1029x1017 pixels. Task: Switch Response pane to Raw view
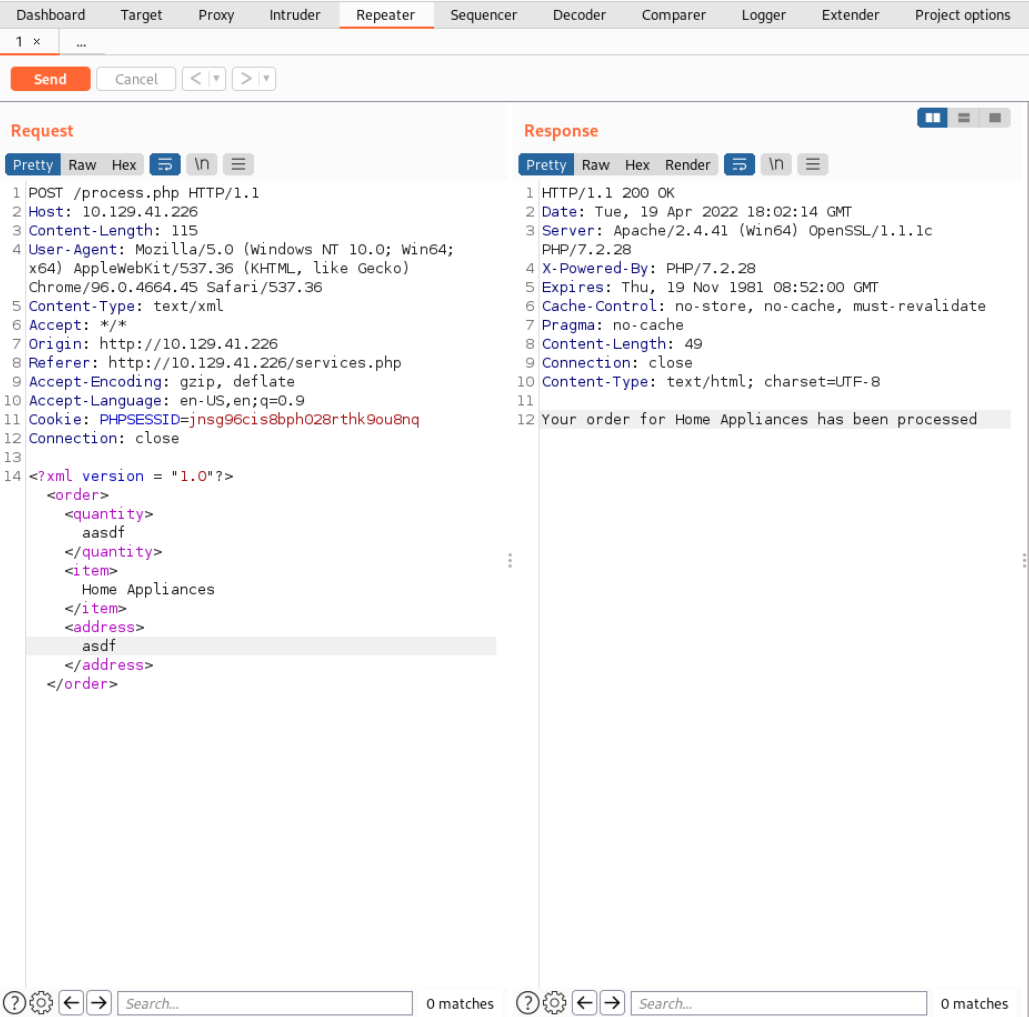click(595, 165)
